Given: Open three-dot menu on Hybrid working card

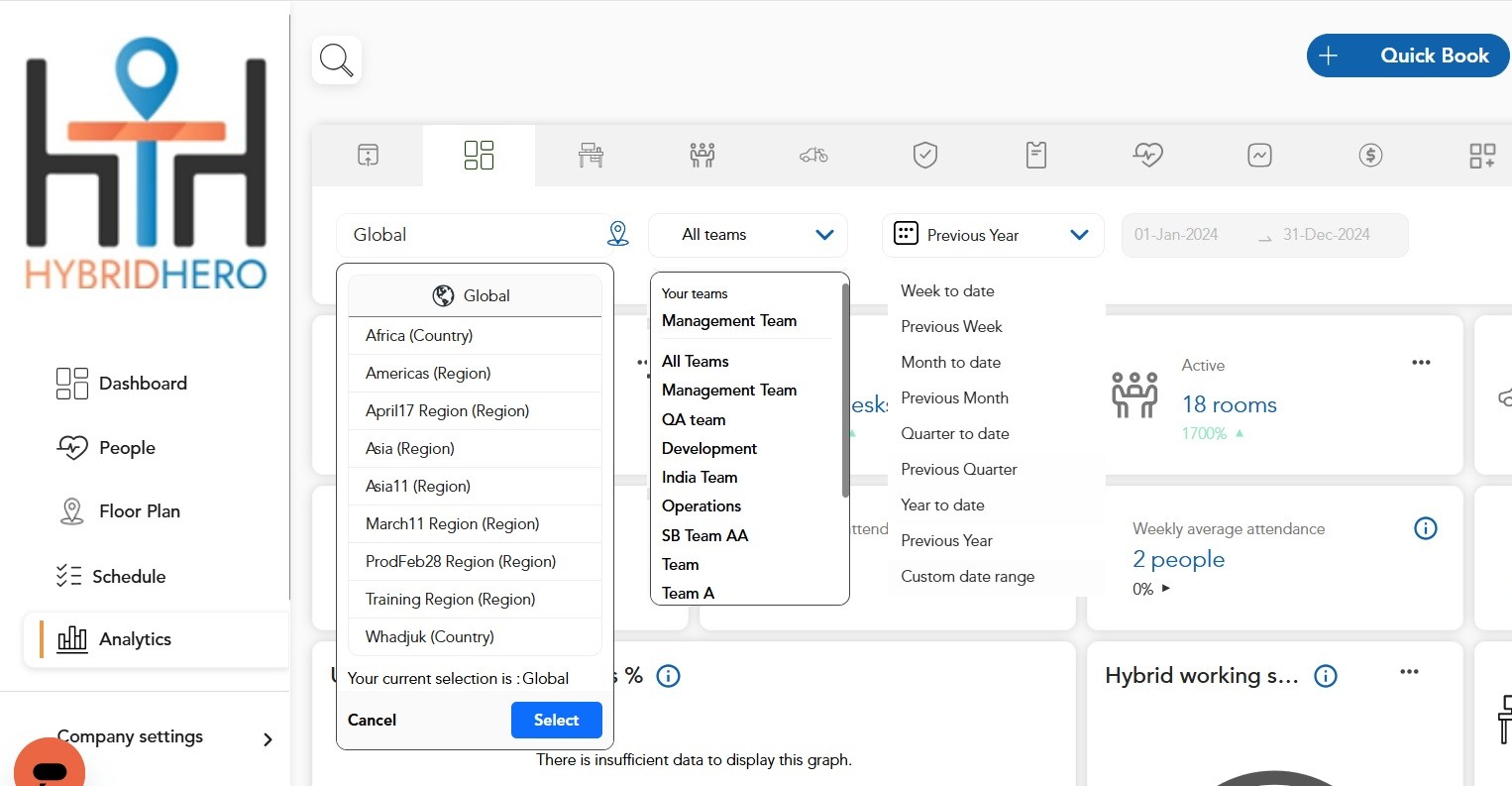Looking at the screenshot, I should click(1409, 672).
